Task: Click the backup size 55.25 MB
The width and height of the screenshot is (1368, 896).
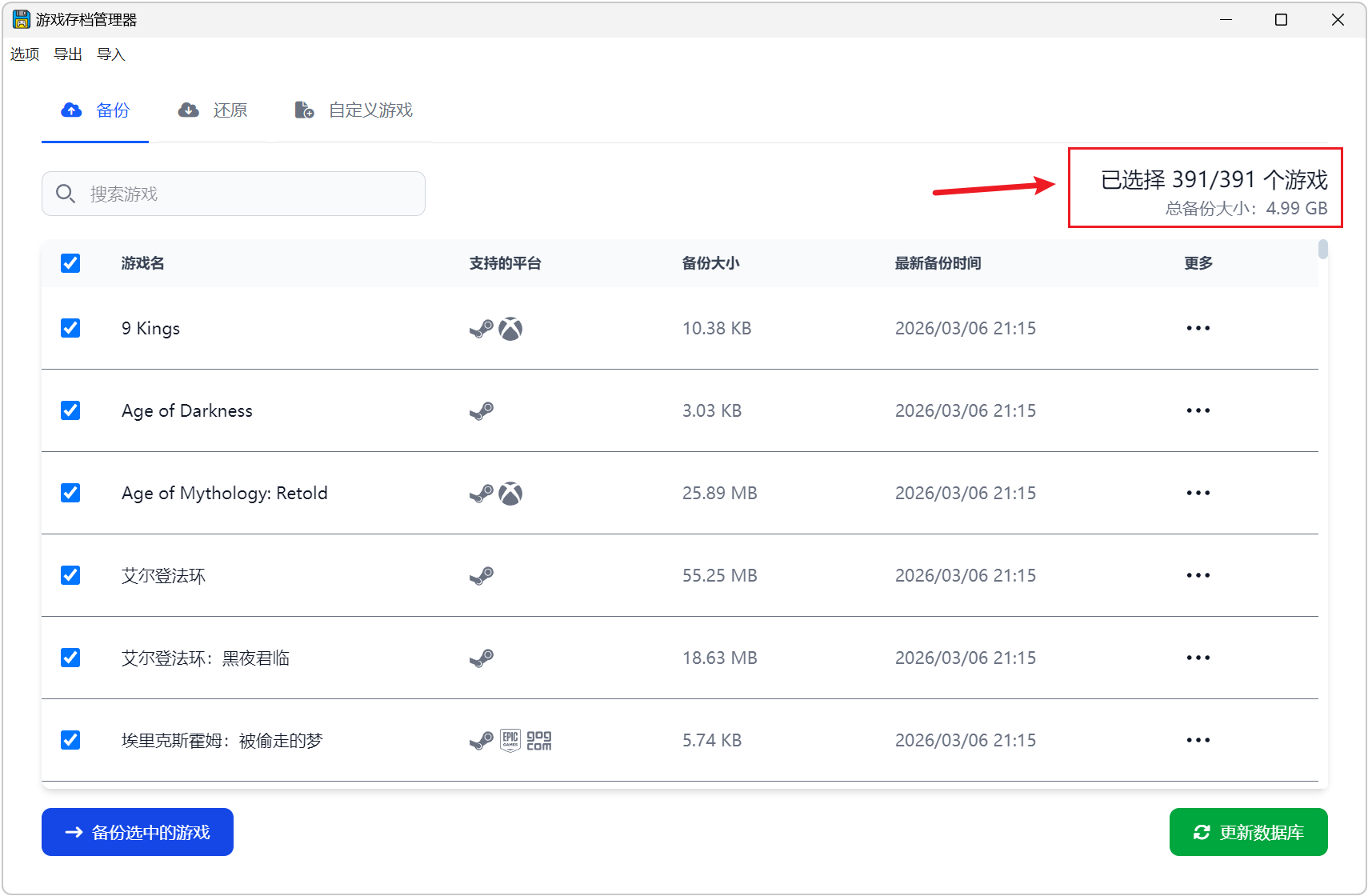Action: (x=720, y=575)
